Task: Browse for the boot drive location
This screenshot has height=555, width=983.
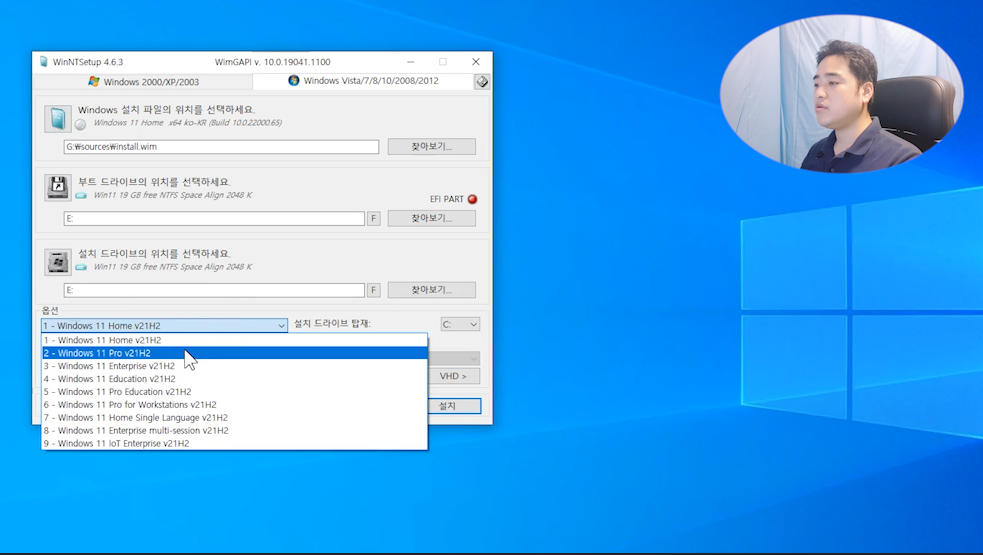Action: 431,218
